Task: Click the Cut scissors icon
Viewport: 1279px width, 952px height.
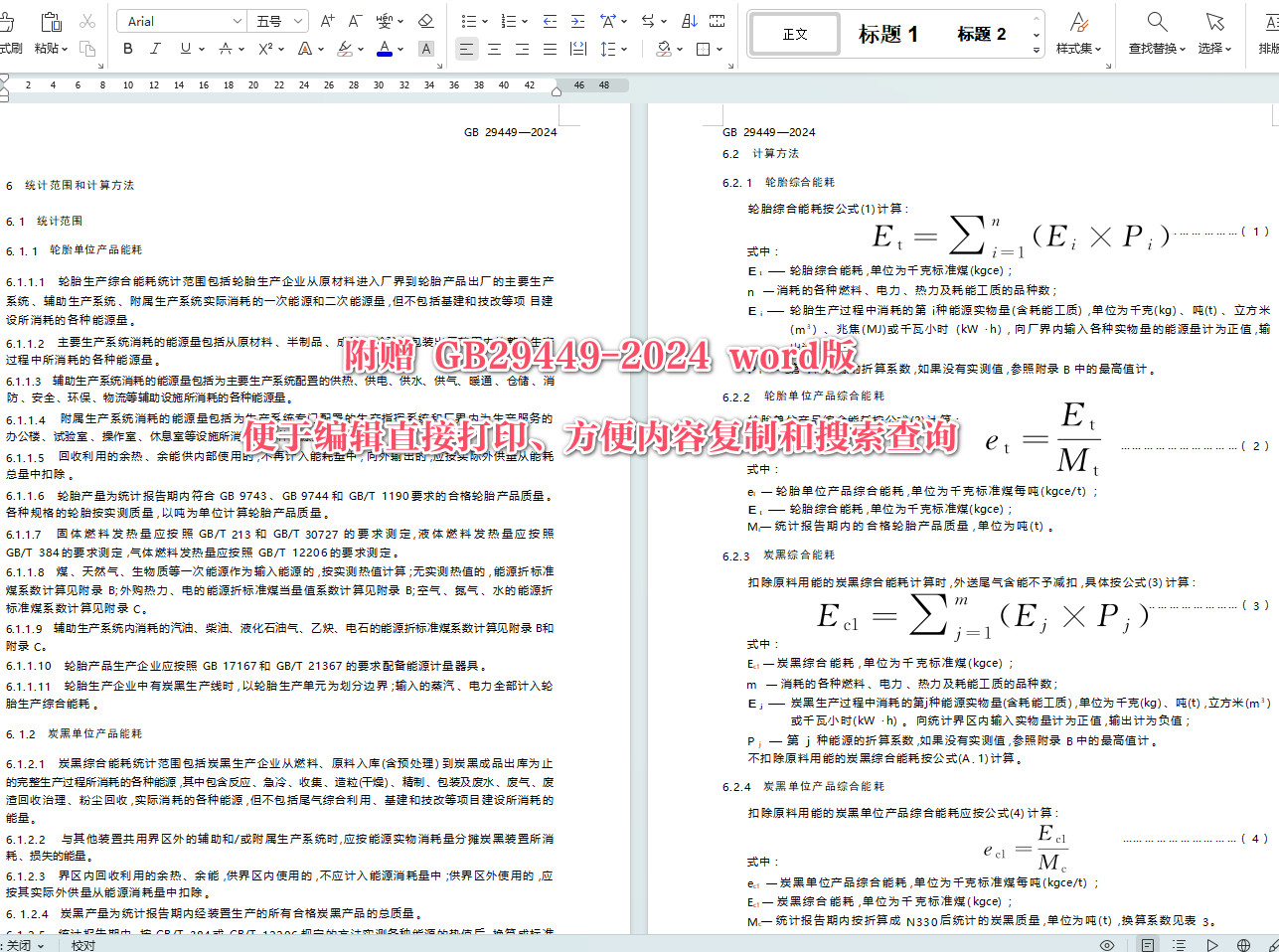Action: [85, 22]
